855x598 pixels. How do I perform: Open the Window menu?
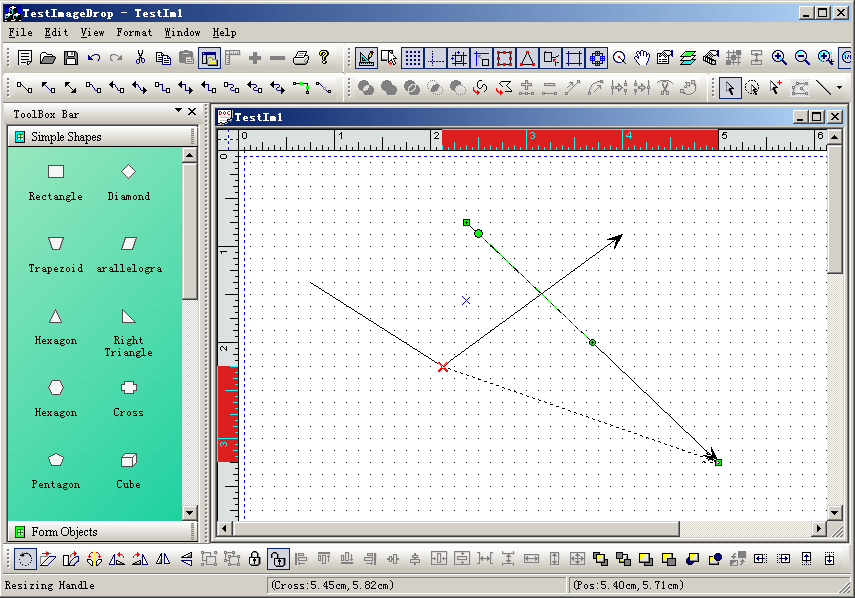click(182, 33)
